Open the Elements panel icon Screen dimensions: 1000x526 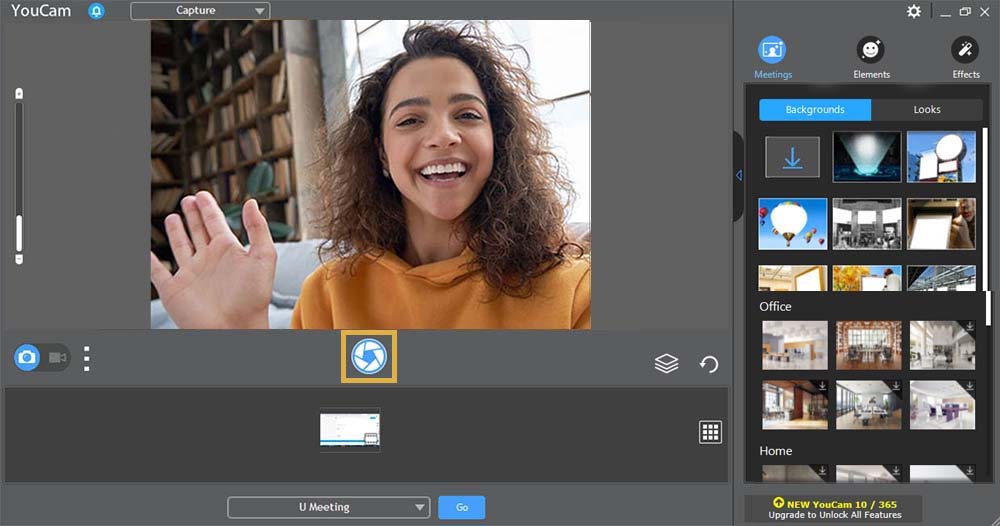click(870, 50)
